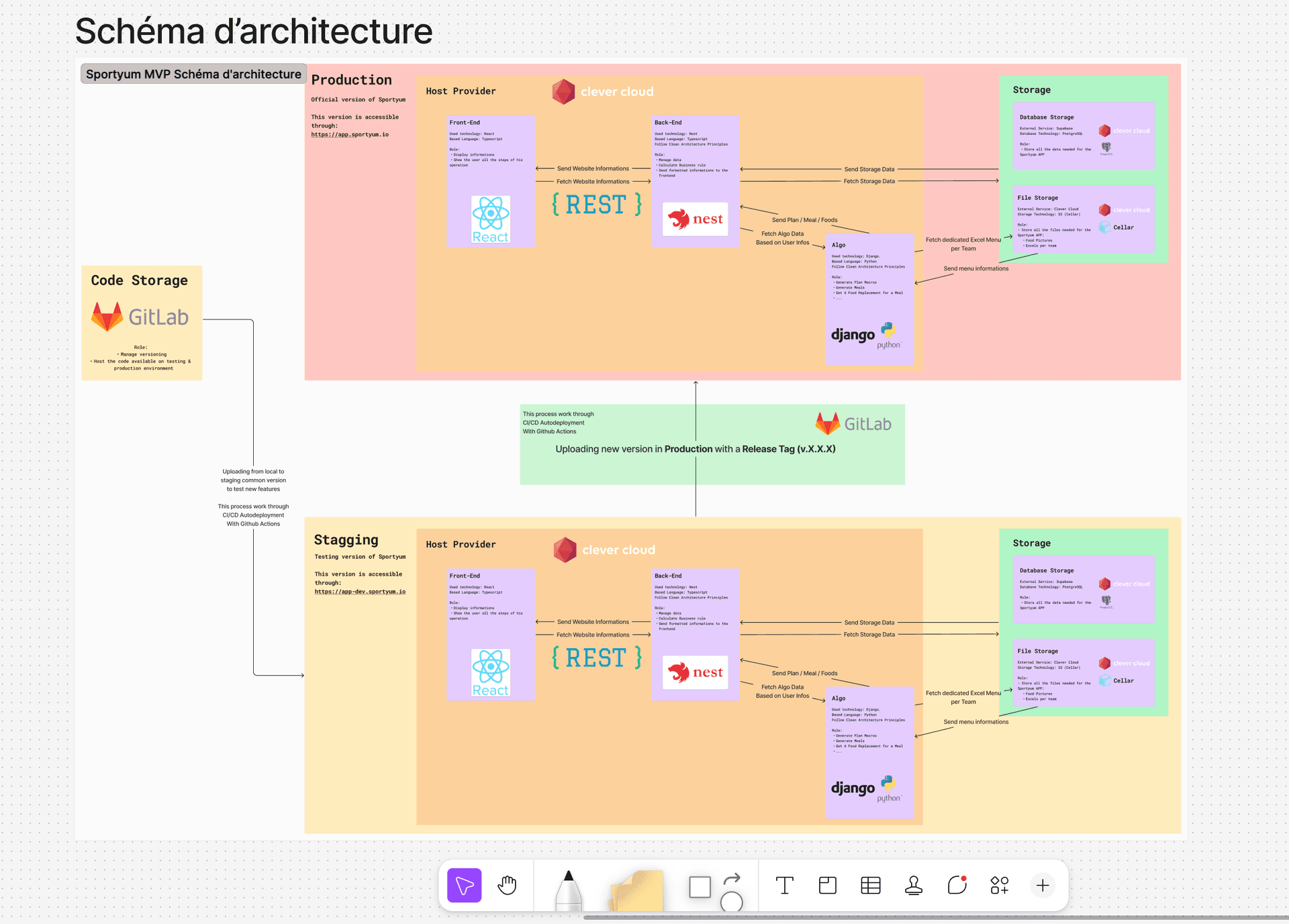The width and height of the screenshot is (1289, 924).
Task: Select the Production Algo django block
Action: click(869, 299)
